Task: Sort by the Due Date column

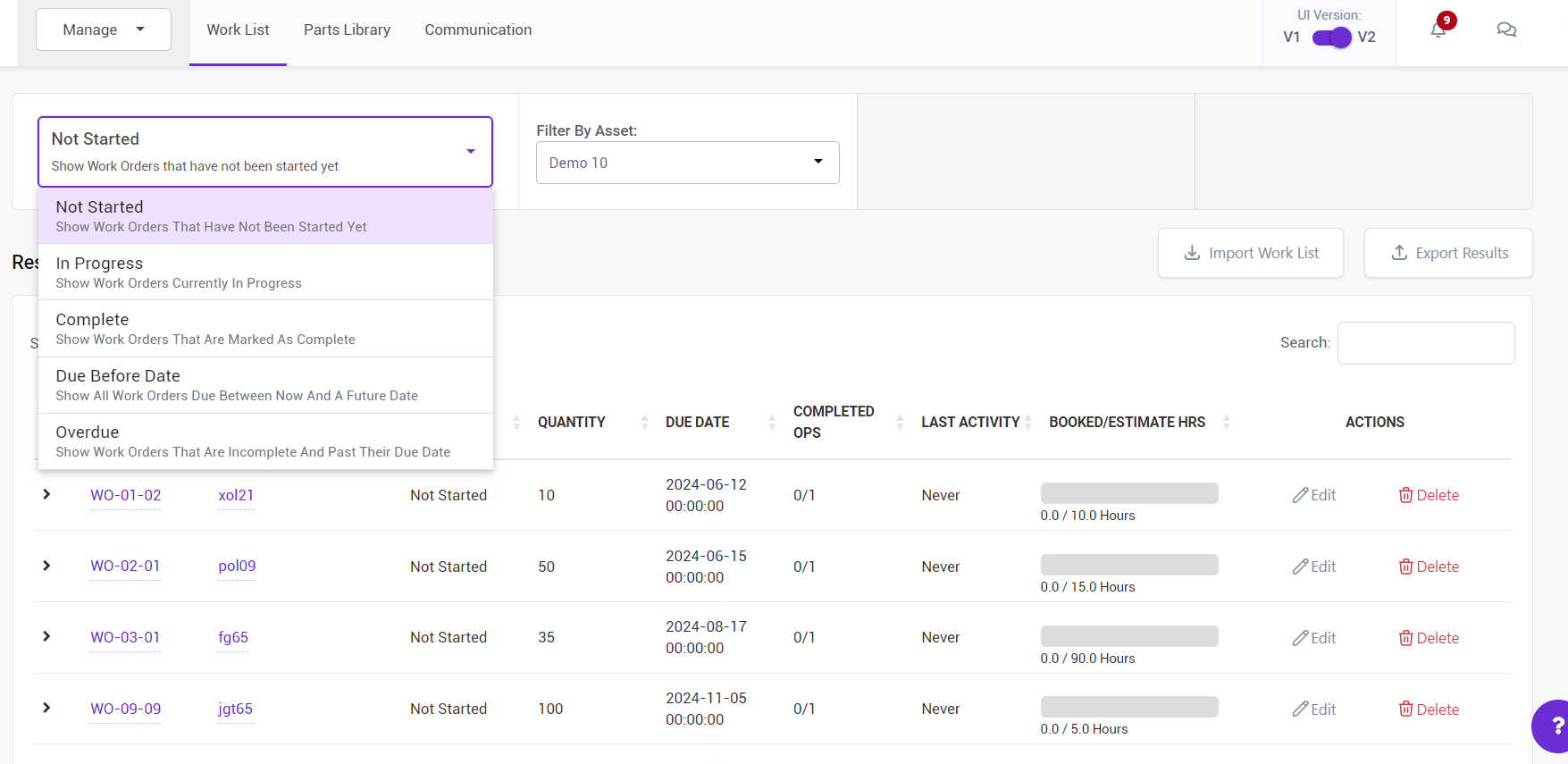Action: (x=697, y=422)
